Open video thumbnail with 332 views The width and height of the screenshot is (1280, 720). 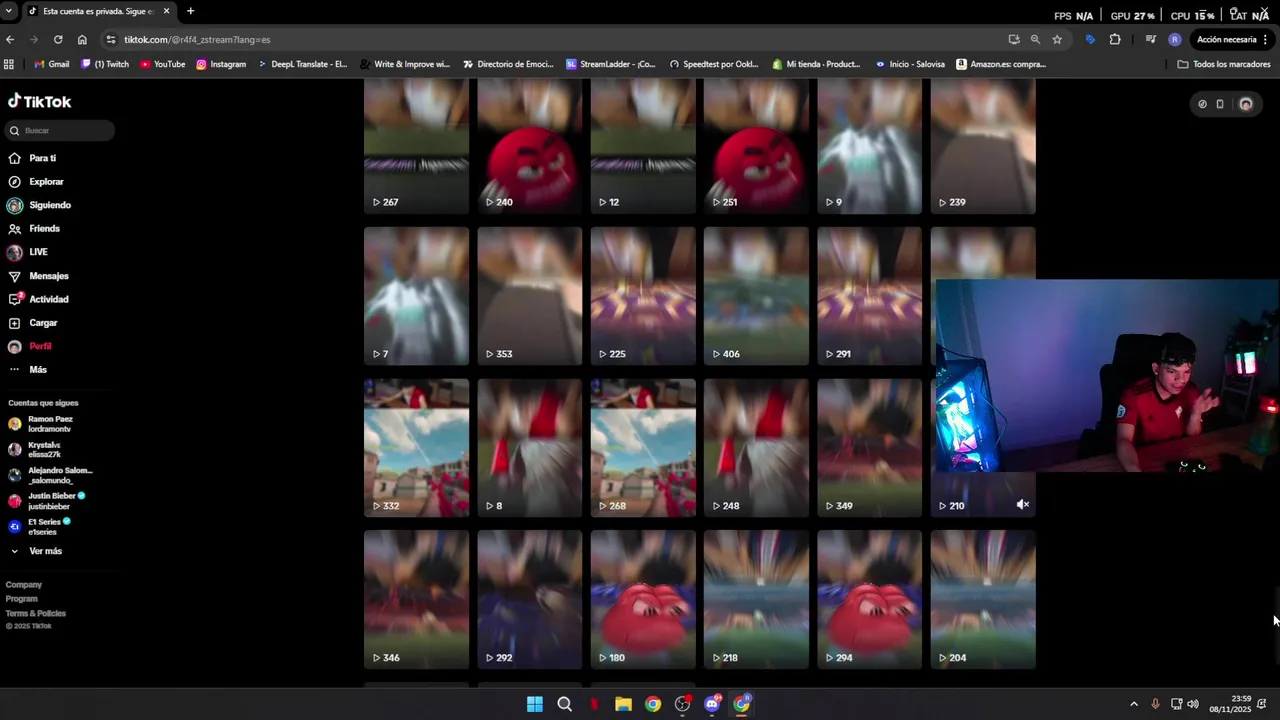[x=416, y=448]
